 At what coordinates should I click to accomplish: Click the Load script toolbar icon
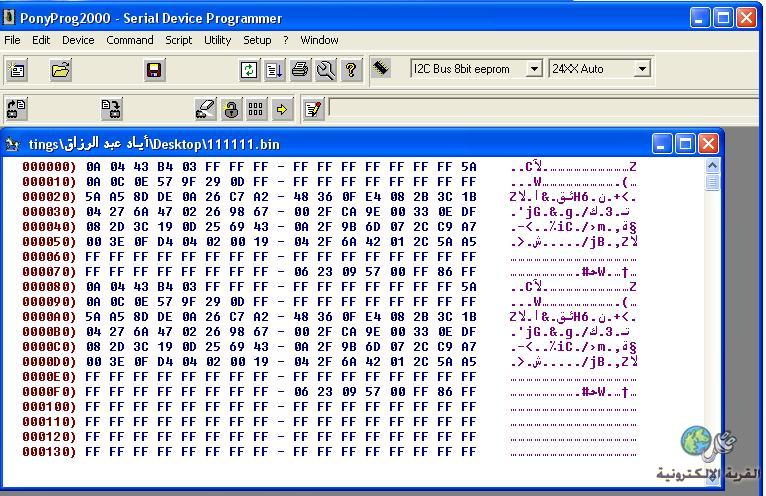point(275,70)
